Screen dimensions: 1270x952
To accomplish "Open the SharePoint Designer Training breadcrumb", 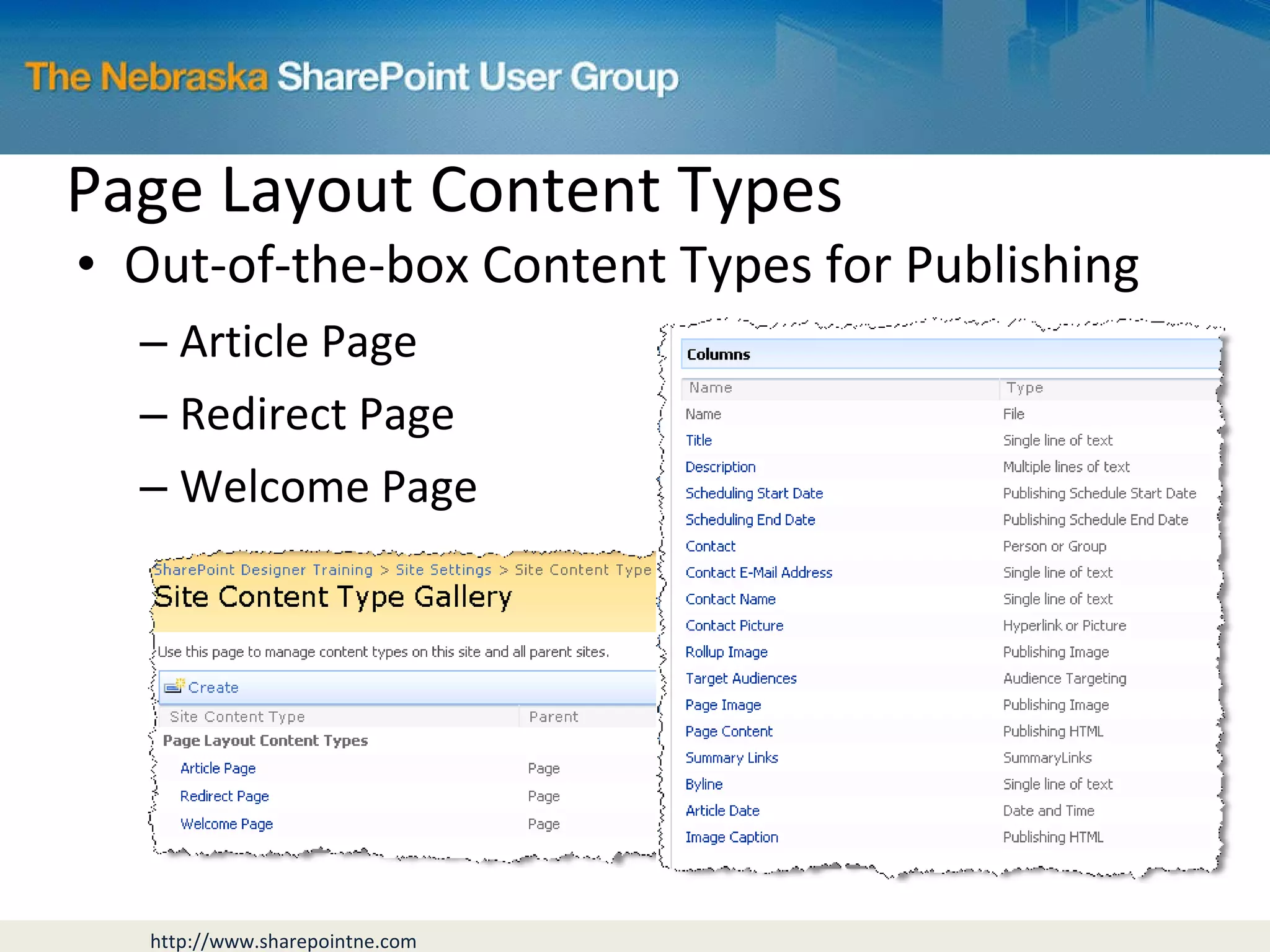I will 263,570.
